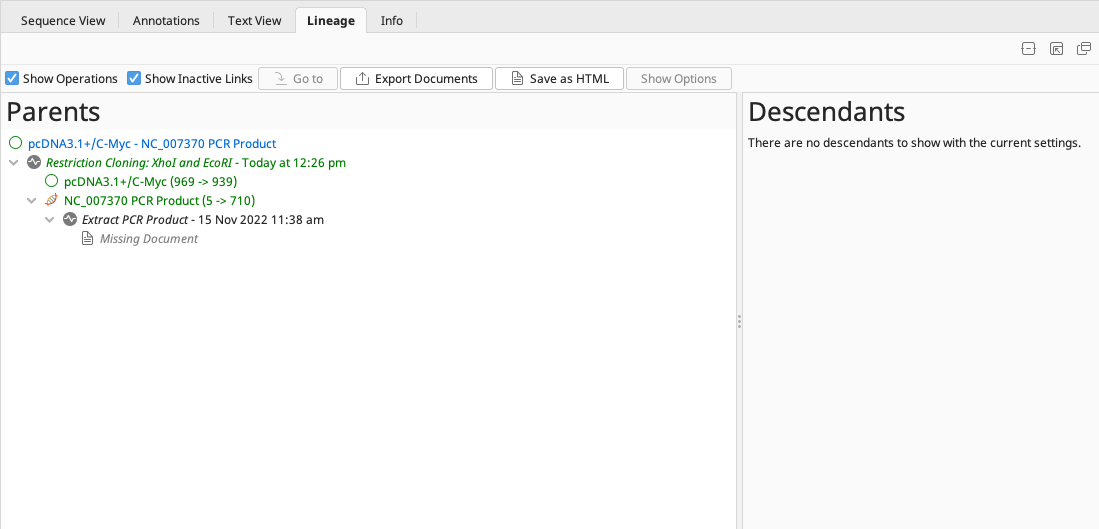Click Save as HTML button

[x=559, y=78]
